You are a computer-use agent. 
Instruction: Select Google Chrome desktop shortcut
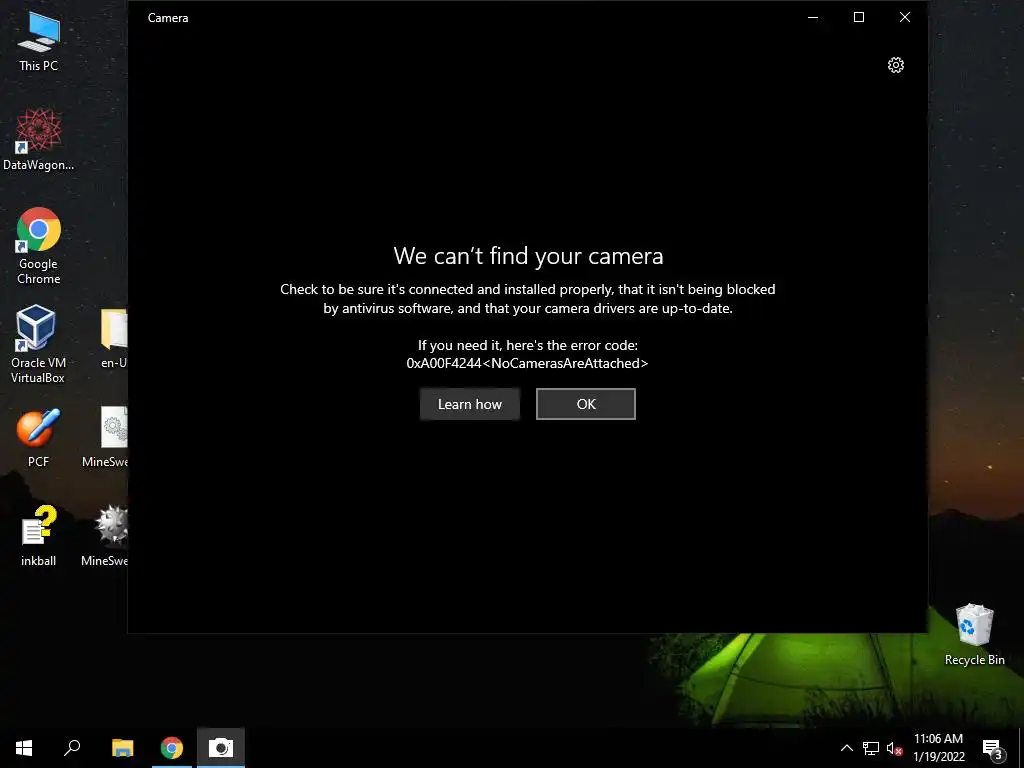(x=38, y=246)
